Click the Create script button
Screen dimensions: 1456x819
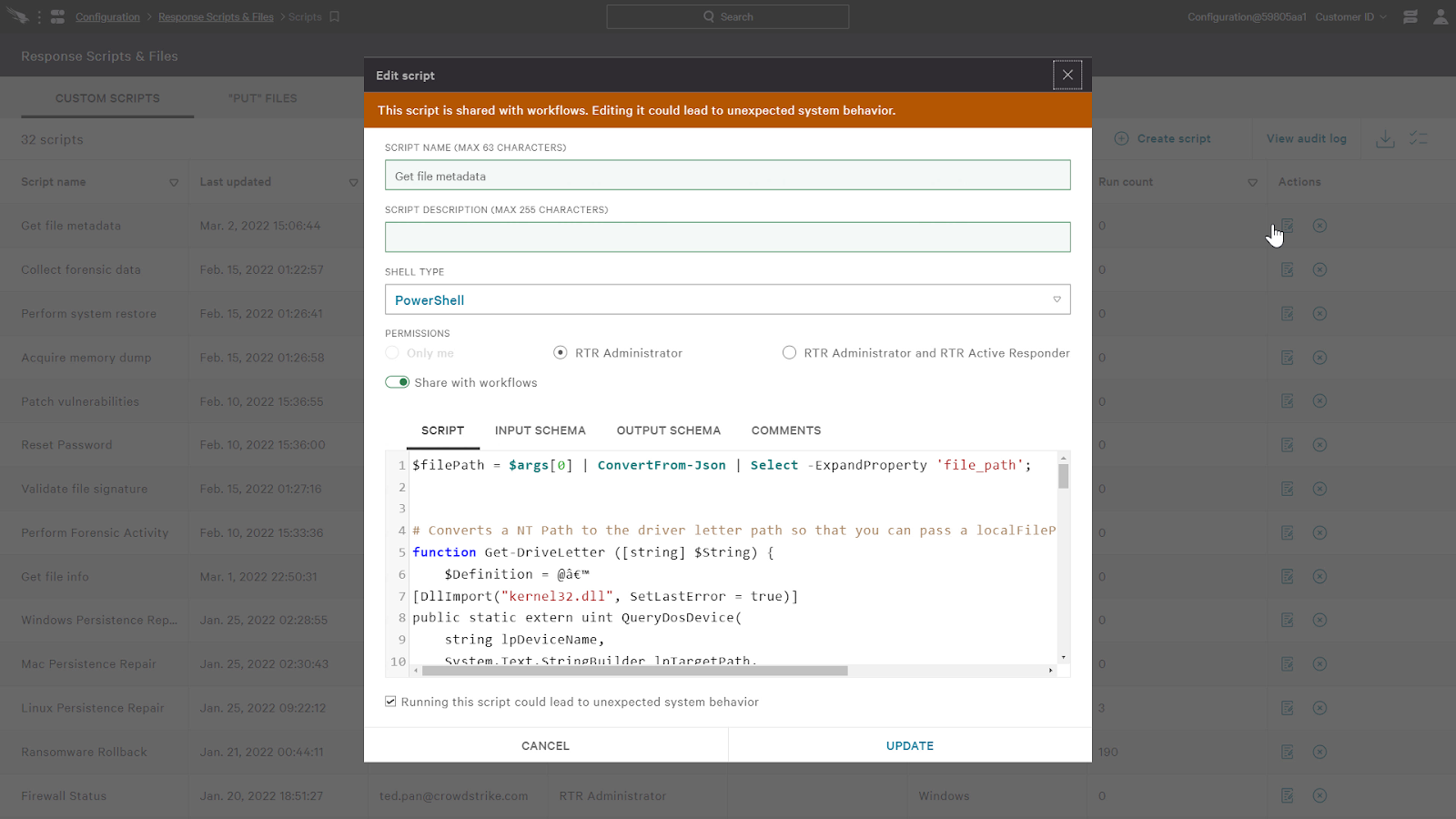1163,138
